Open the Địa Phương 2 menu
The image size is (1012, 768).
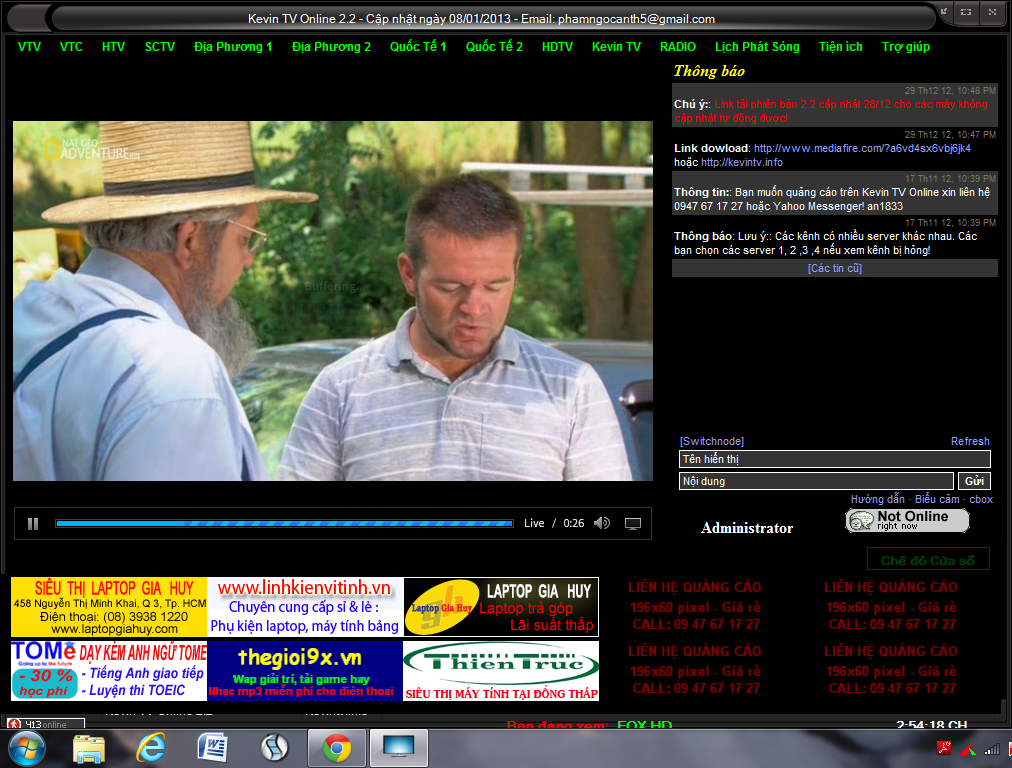(331, 46)
